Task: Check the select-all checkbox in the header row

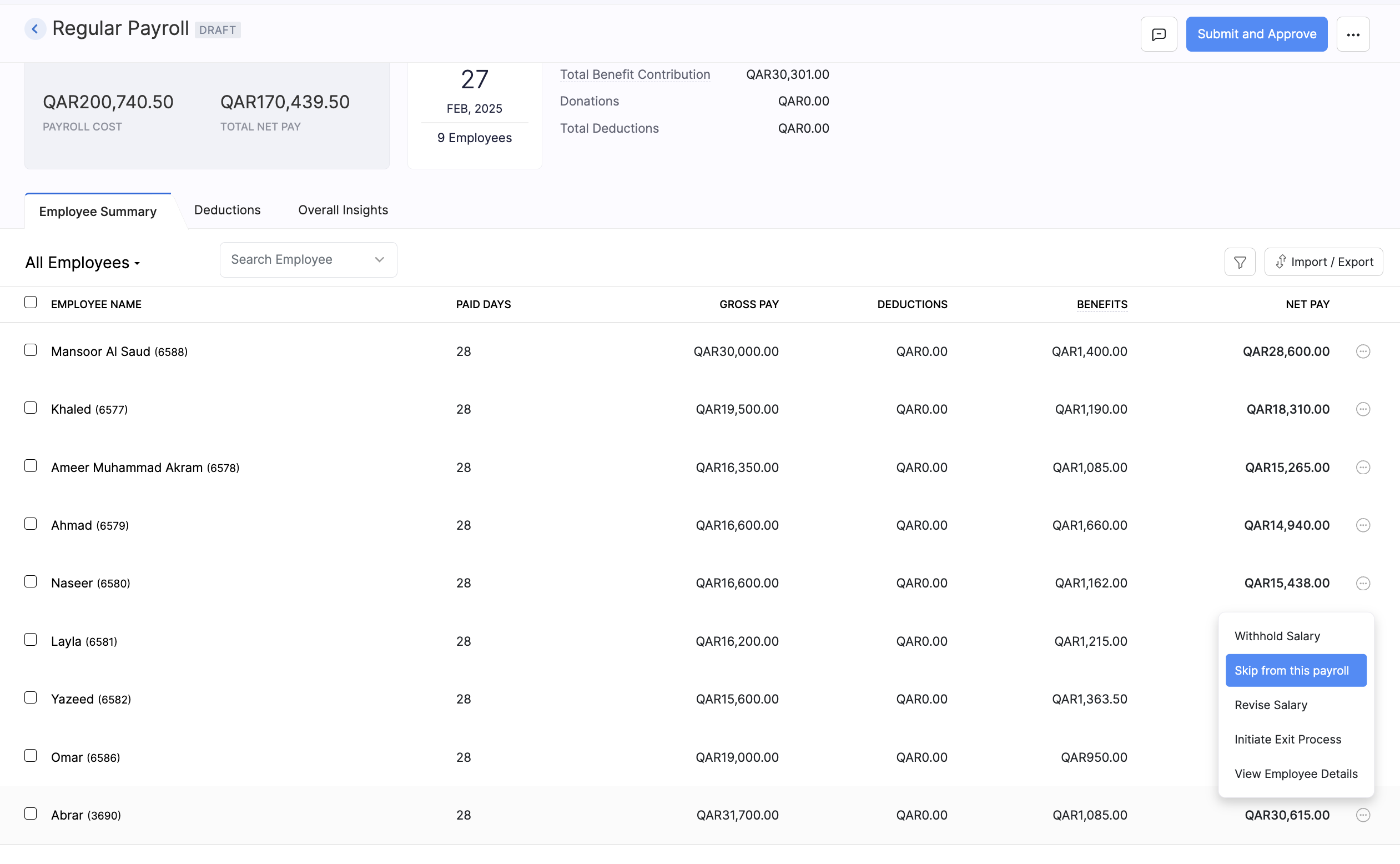Action: click(31, 301)
